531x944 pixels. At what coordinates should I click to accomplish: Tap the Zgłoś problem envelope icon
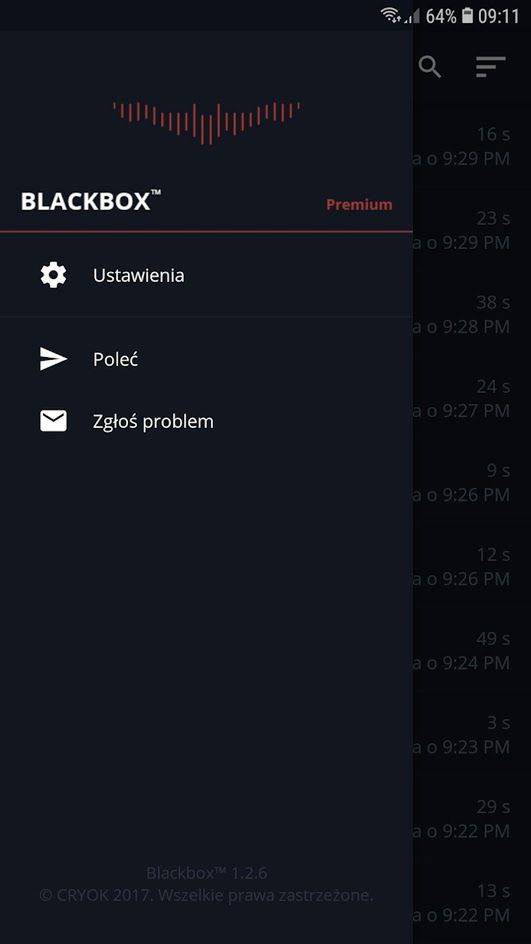(53, 421)
